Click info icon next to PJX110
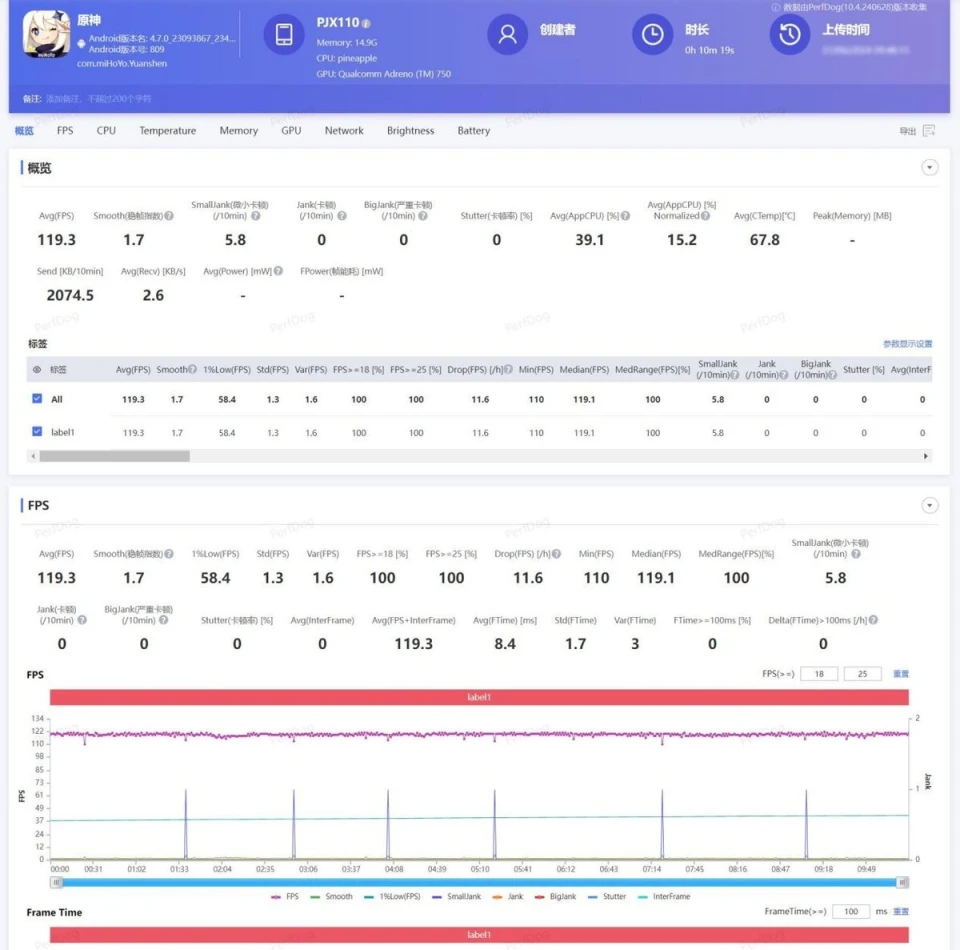The width and height of the screenshot is (960, 950). coord(366,23)
